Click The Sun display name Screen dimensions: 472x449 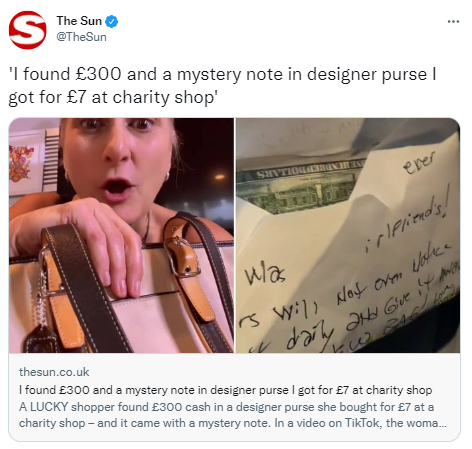[x=79, y=21]
